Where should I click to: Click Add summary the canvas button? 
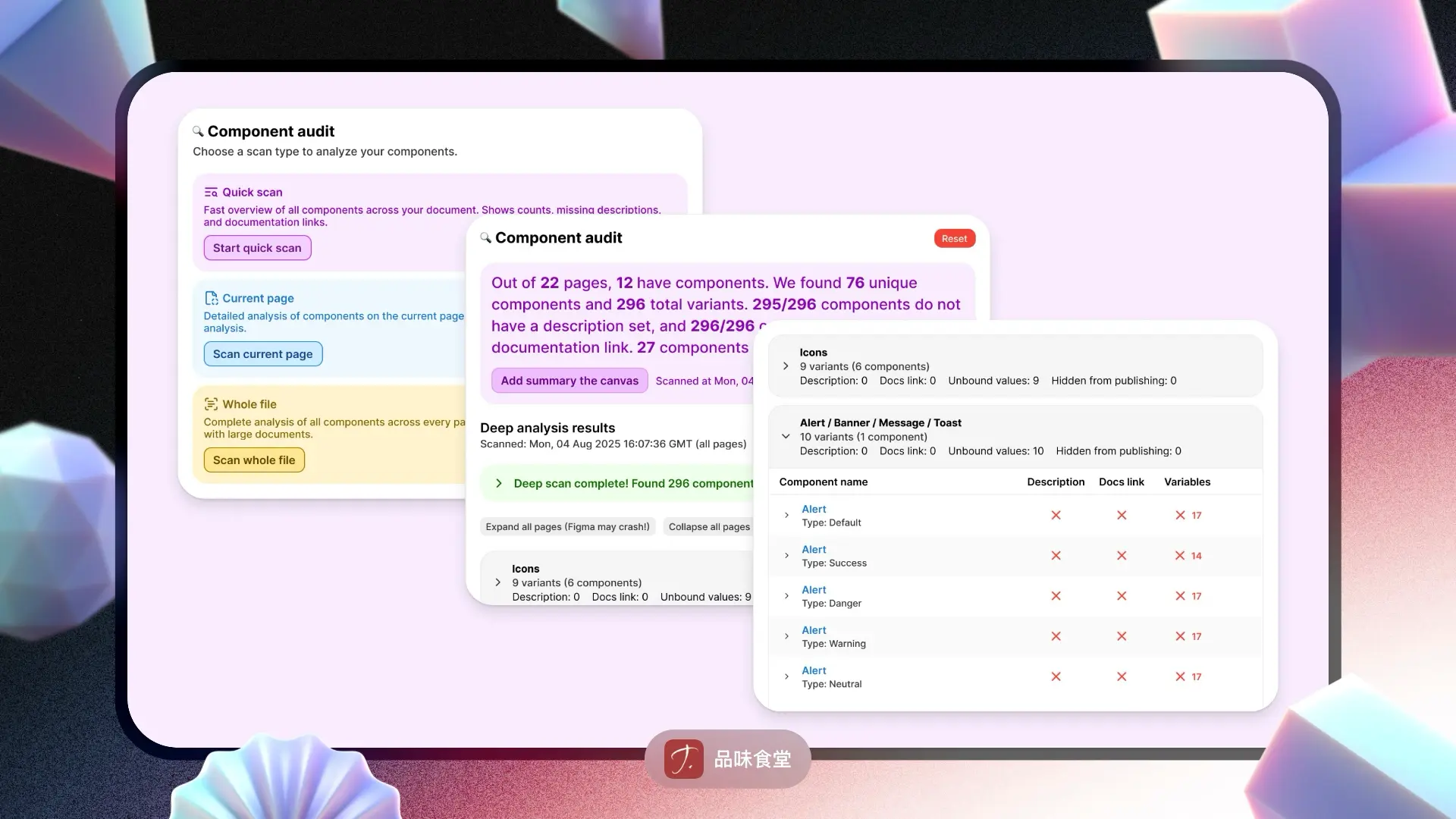[x=570, y=381]
